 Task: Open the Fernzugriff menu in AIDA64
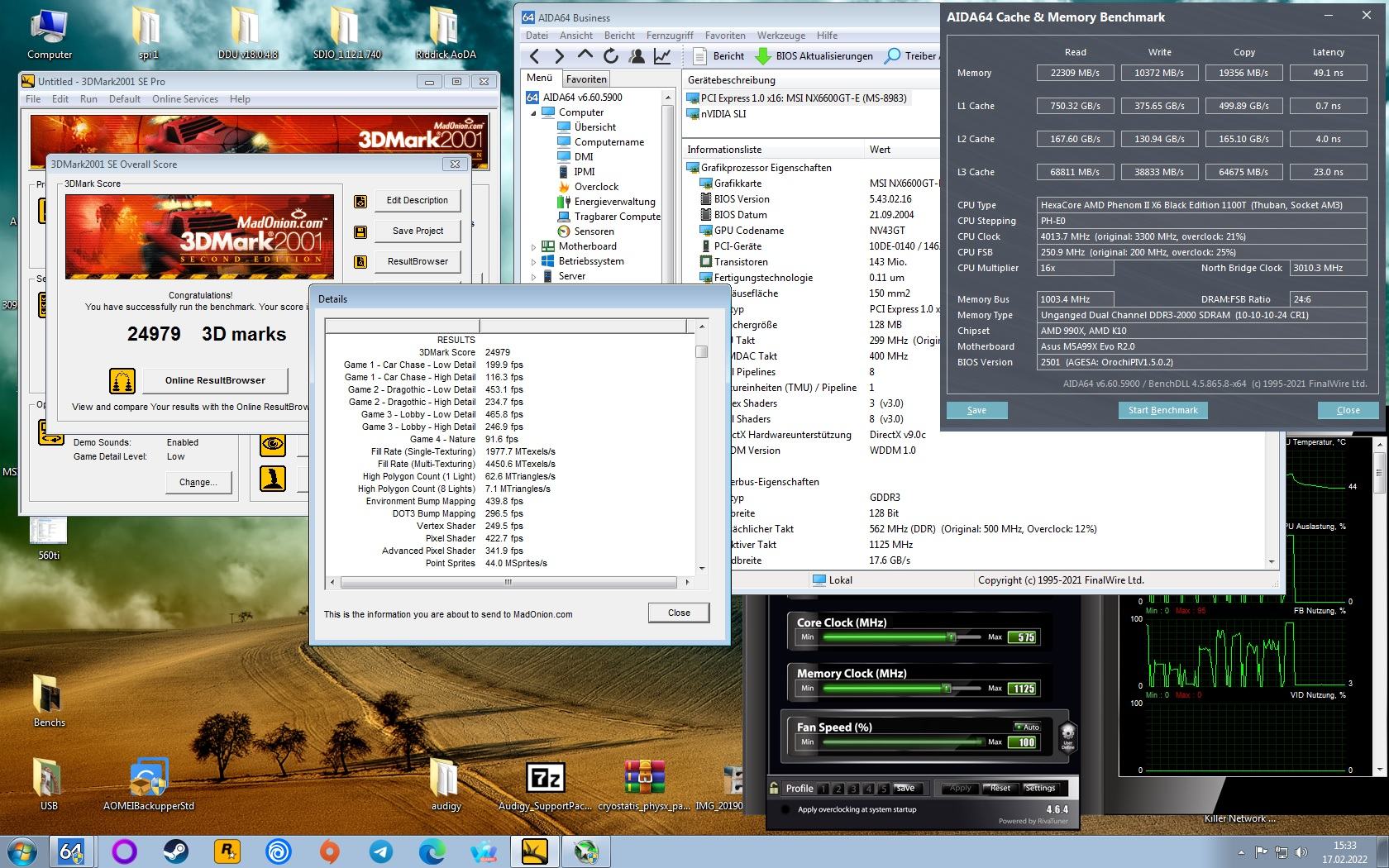click(x=670, y=36)
